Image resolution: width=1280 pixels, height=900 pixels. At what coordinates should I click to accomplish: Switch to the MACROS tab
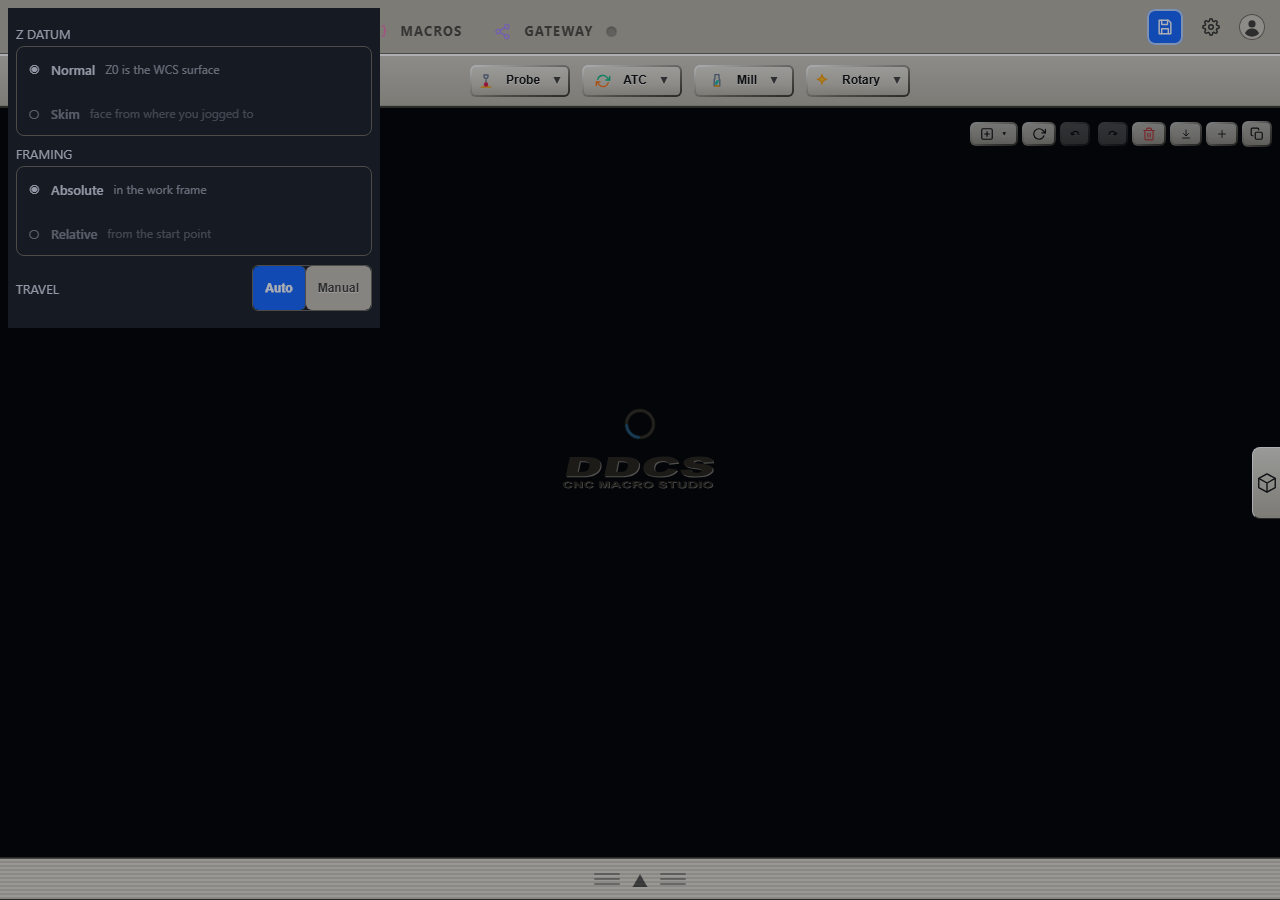[431, 31]
